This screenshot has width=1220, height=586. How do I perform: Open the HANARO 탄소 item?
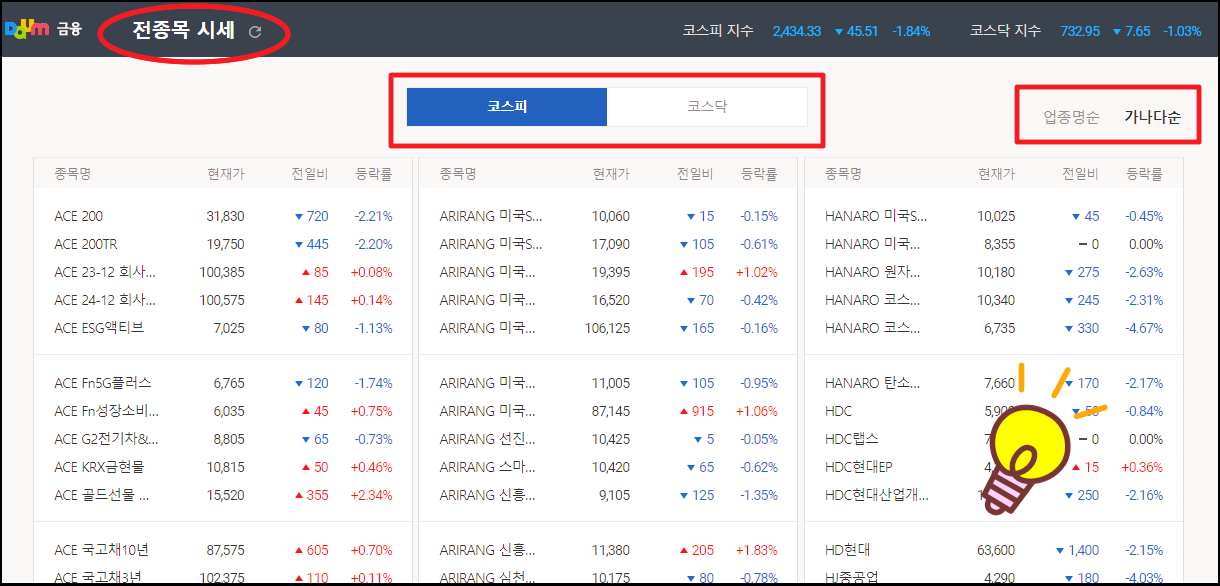pyautogui.click(x=873, y=383)
